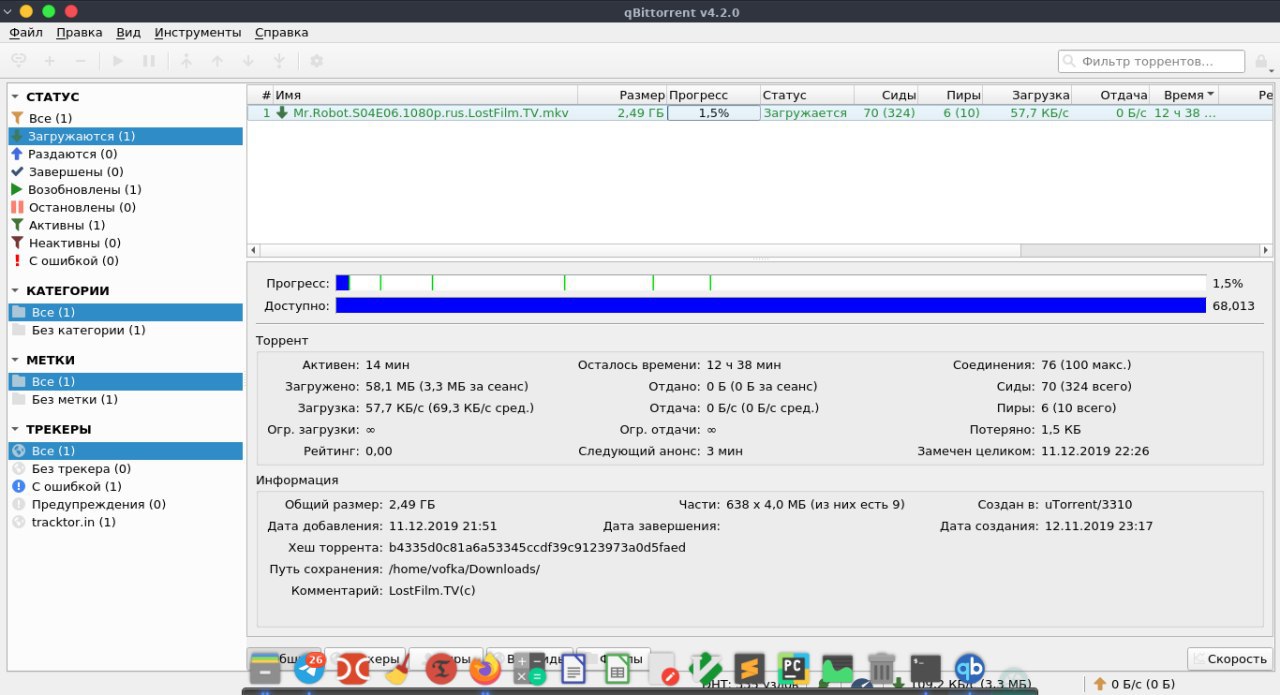Screen dimensions: 1280x695
Task: Open LibreOffice Writer document dock icon
Action: [x=573, y=669]
